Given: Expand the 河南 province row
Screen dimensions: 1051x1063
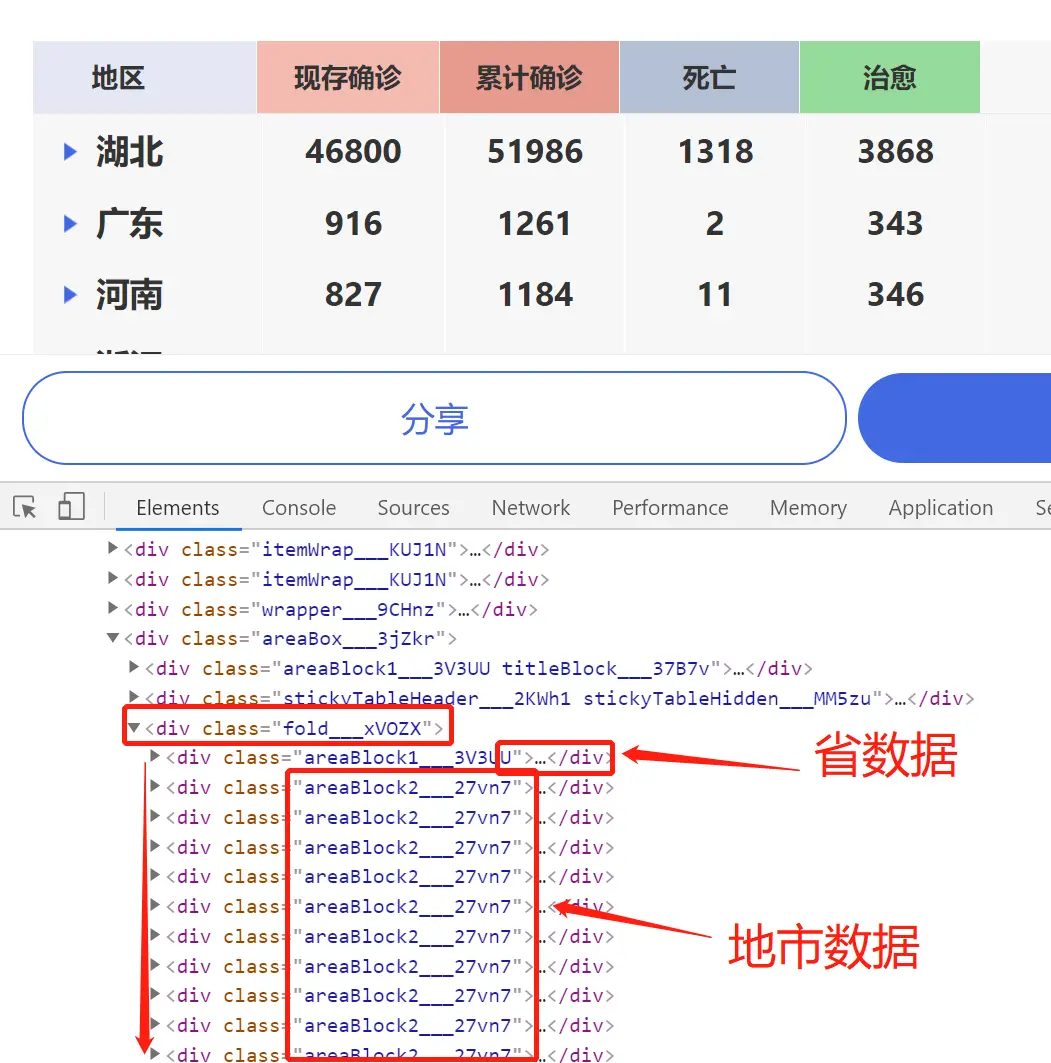Looking at the screenshot, I should (70, 294).
